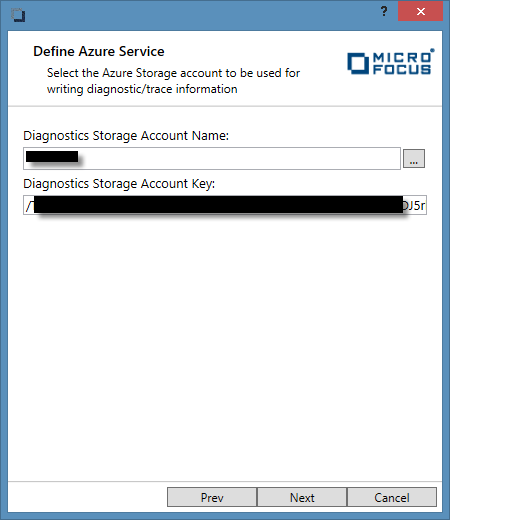Screen dimensions: 509x520
Task: Click the Diagnostics Storage Account Key label
Action: [119, 184]
